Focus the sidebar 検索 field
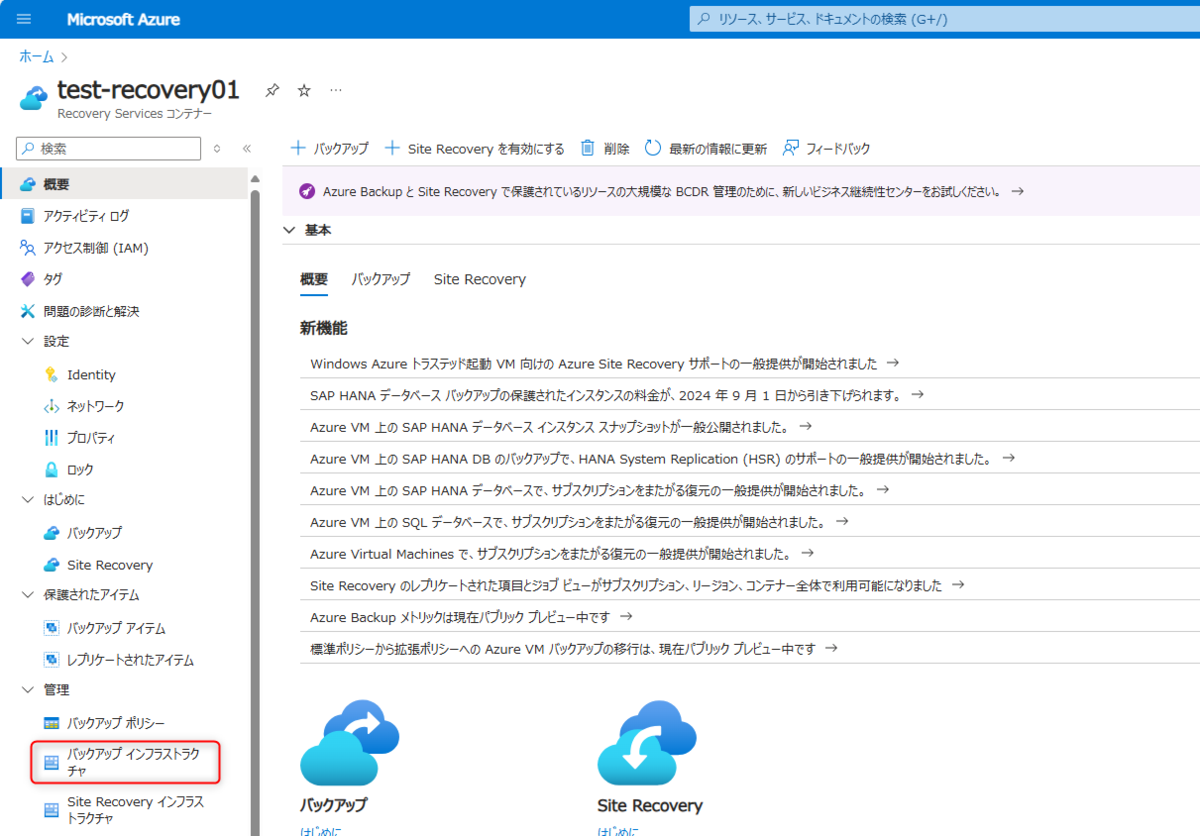This screenshot has width=1200, height=836. [109, 148]
